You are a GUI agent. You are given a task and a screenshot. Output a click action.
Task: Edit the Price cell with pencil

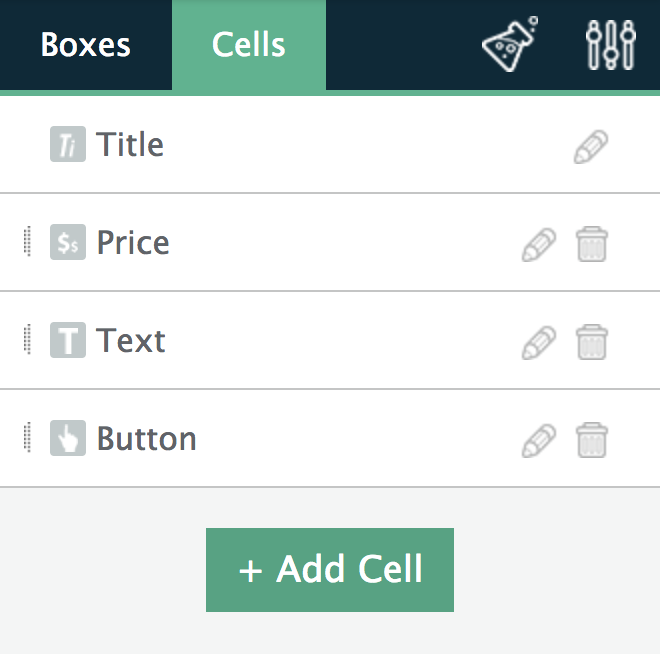[x=539, y=245]
